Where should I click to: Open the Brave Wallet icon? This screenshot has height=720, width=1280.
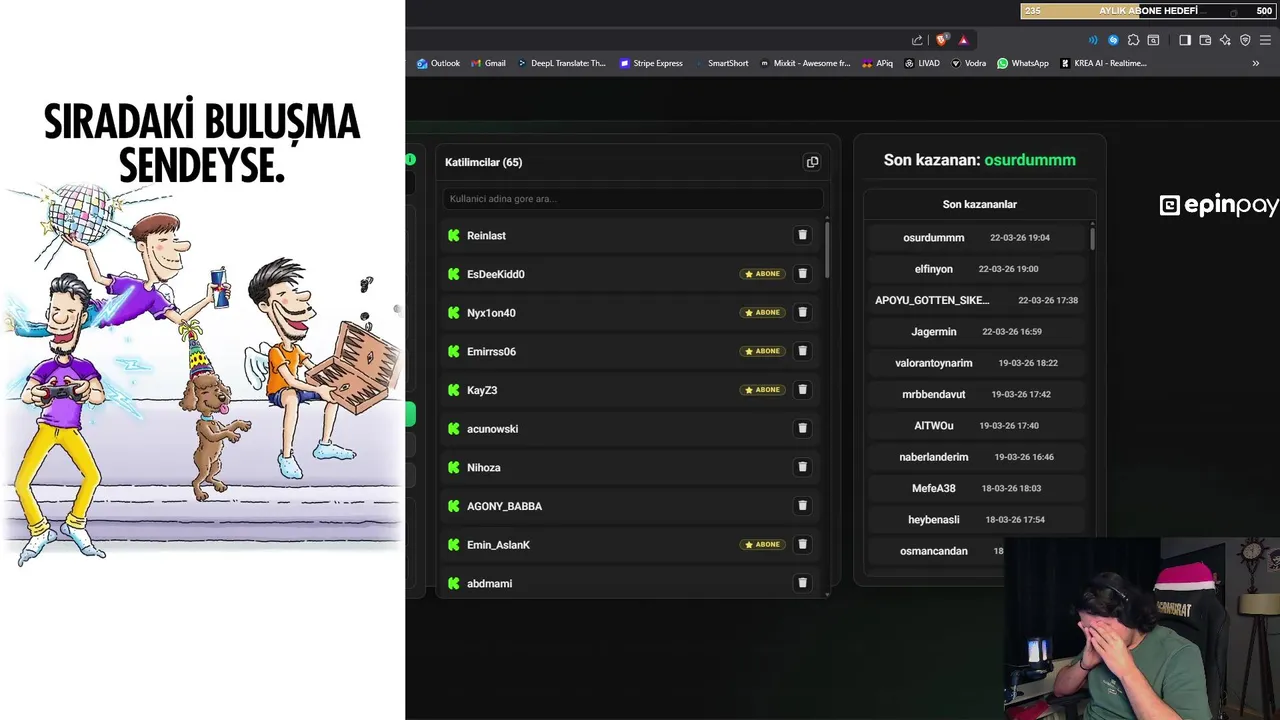point(1205,40)
